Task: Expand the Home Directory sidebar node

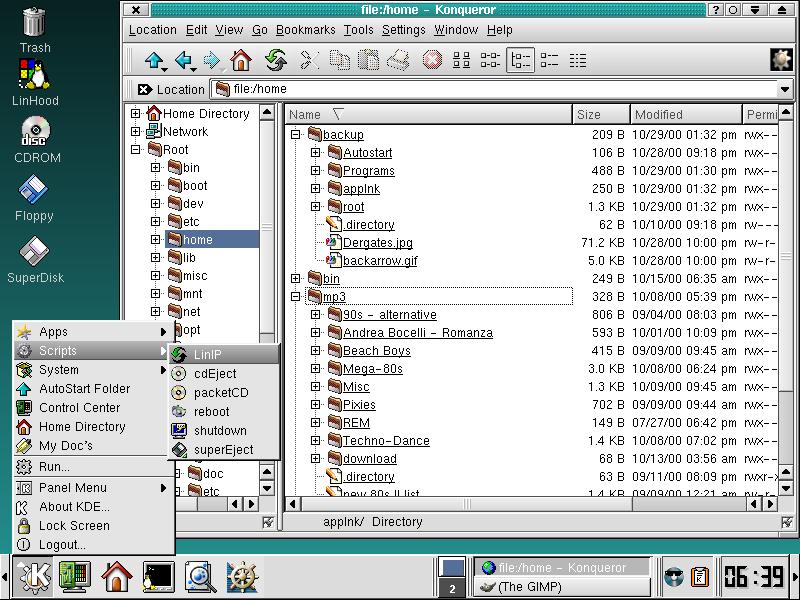Action: pos(135,114)
